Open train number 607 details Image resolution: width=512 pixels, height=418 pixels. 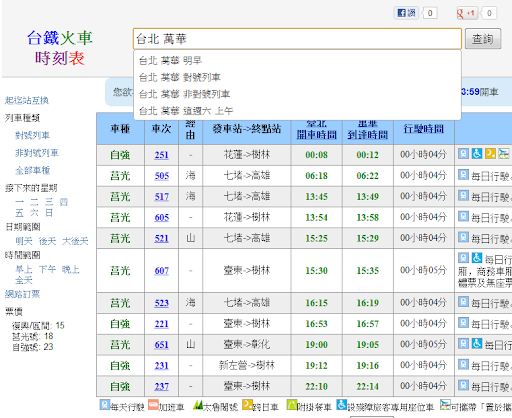click(x=161, y=270)
